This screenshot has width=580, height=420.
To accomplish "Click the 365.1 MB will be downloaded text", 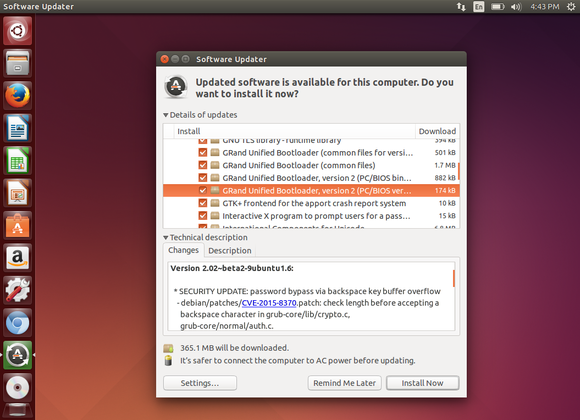I will [x=235, y=348].
